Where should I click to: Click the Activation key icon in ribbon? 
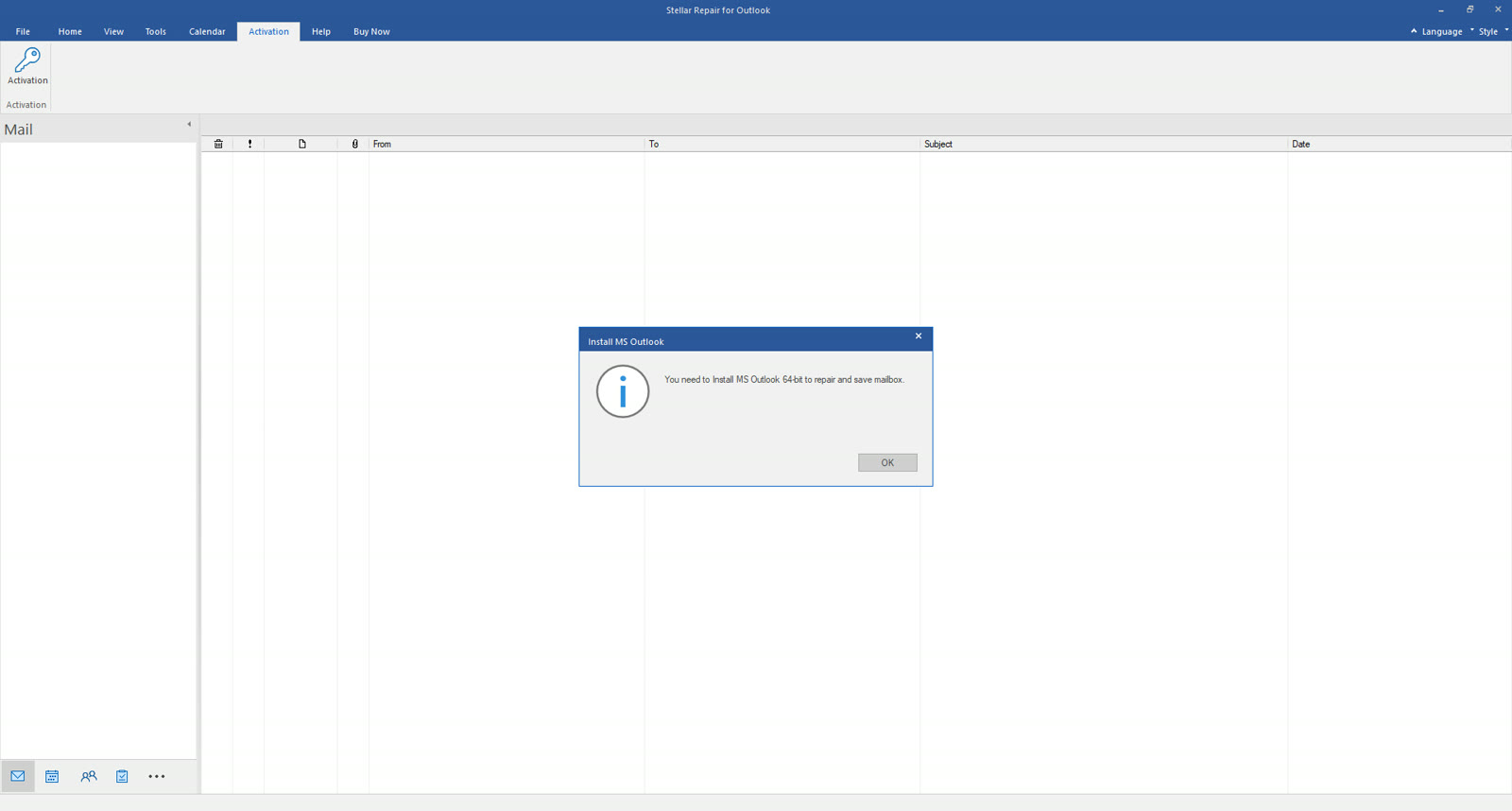(x=27, y=66)
